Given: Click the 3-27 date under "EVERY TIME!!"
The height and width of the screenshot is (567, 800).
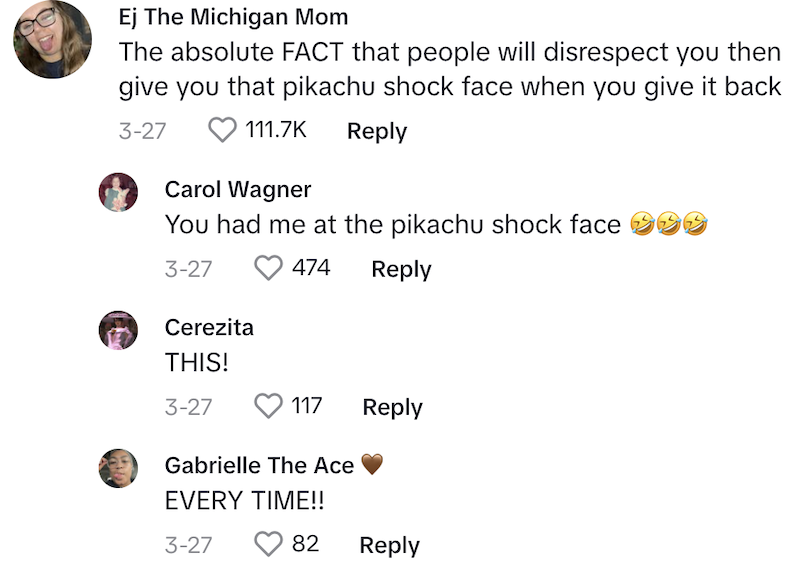Looking at the screenshot, I should coord(188,545).
